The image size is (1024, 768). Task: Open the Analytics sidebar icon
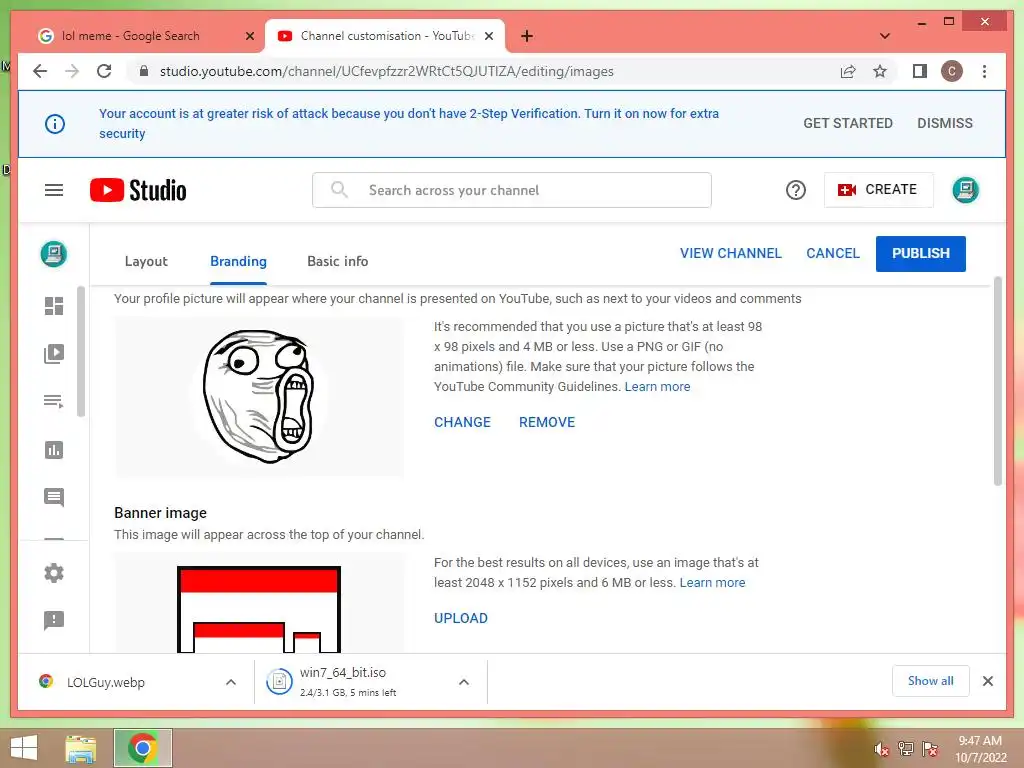[x=54, y=449]
